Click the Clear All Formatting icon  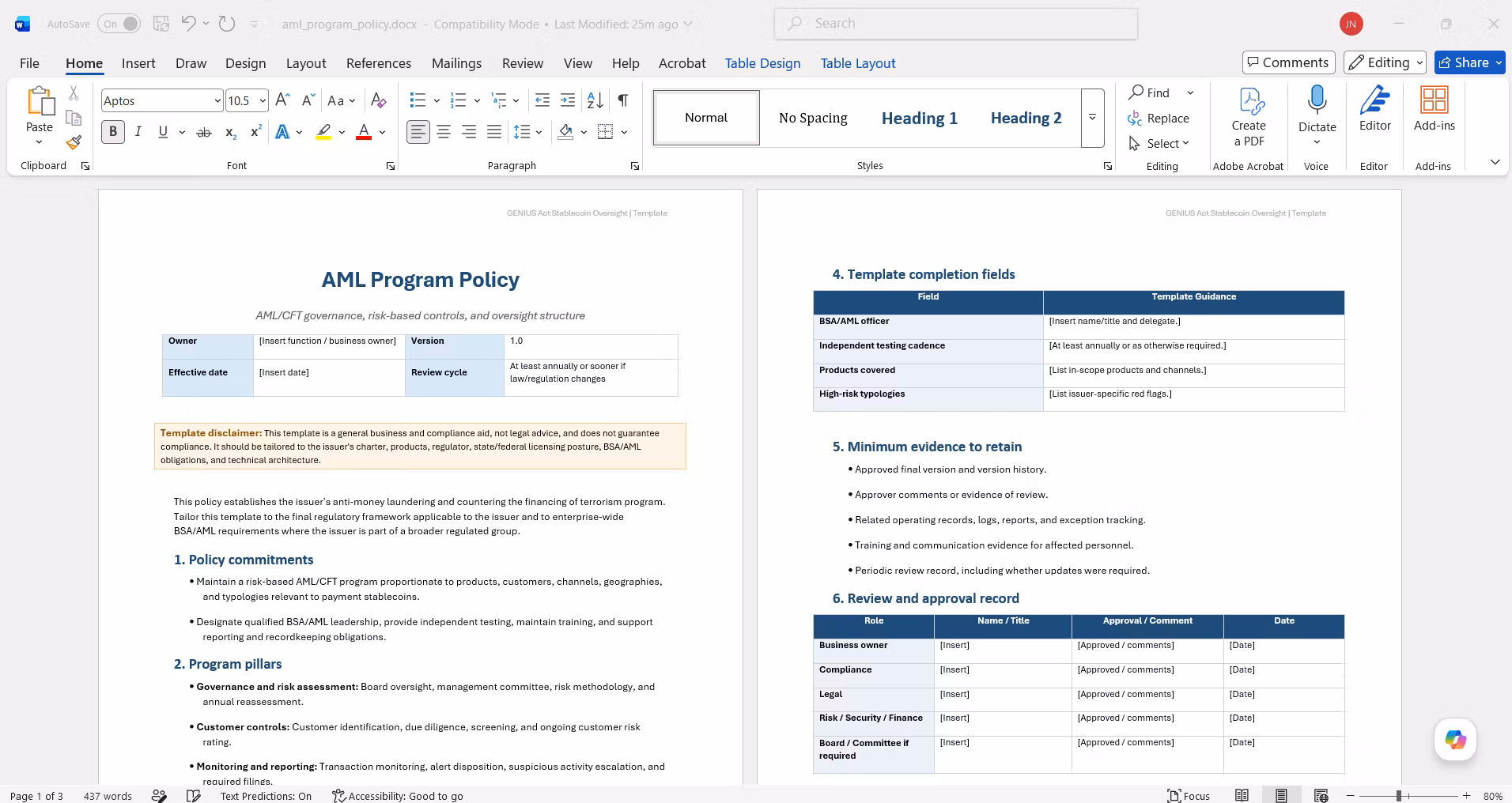coord(379,100)
